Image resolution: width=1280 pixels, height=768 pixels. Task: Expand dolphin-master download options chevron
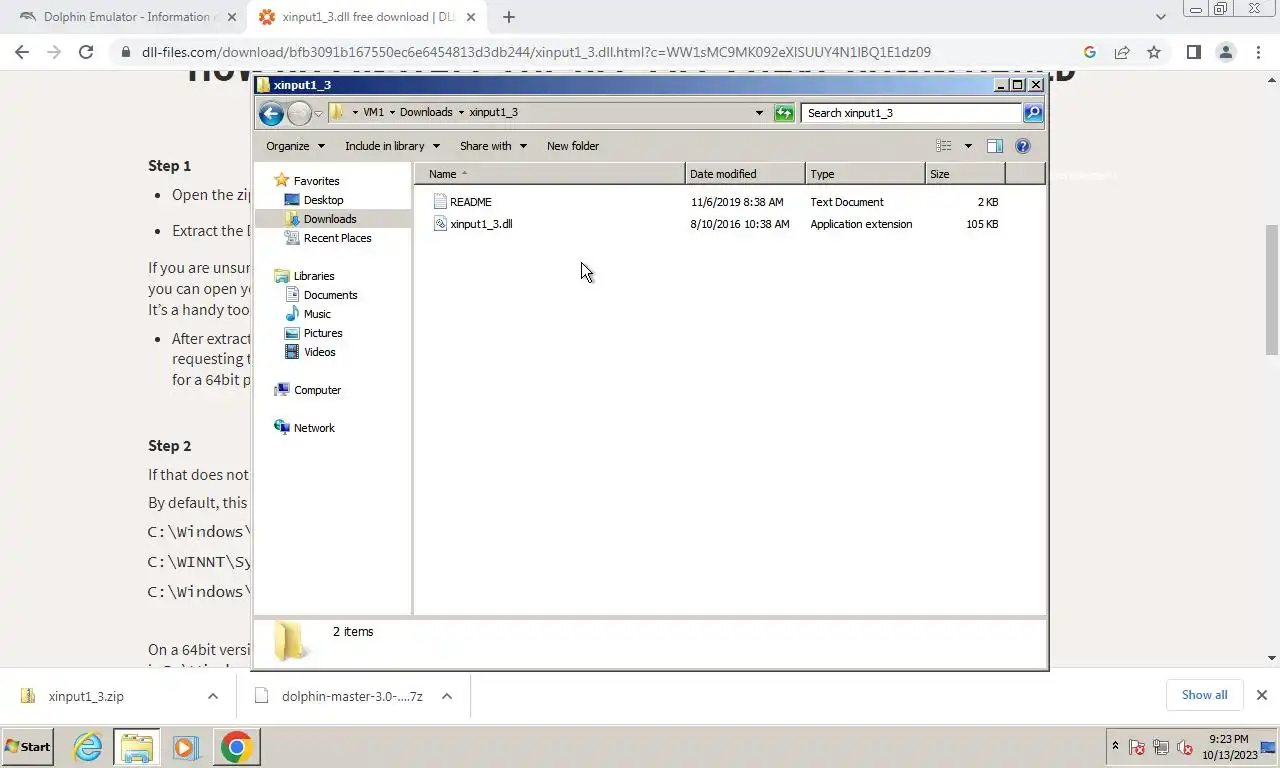(x=447, y=696)
